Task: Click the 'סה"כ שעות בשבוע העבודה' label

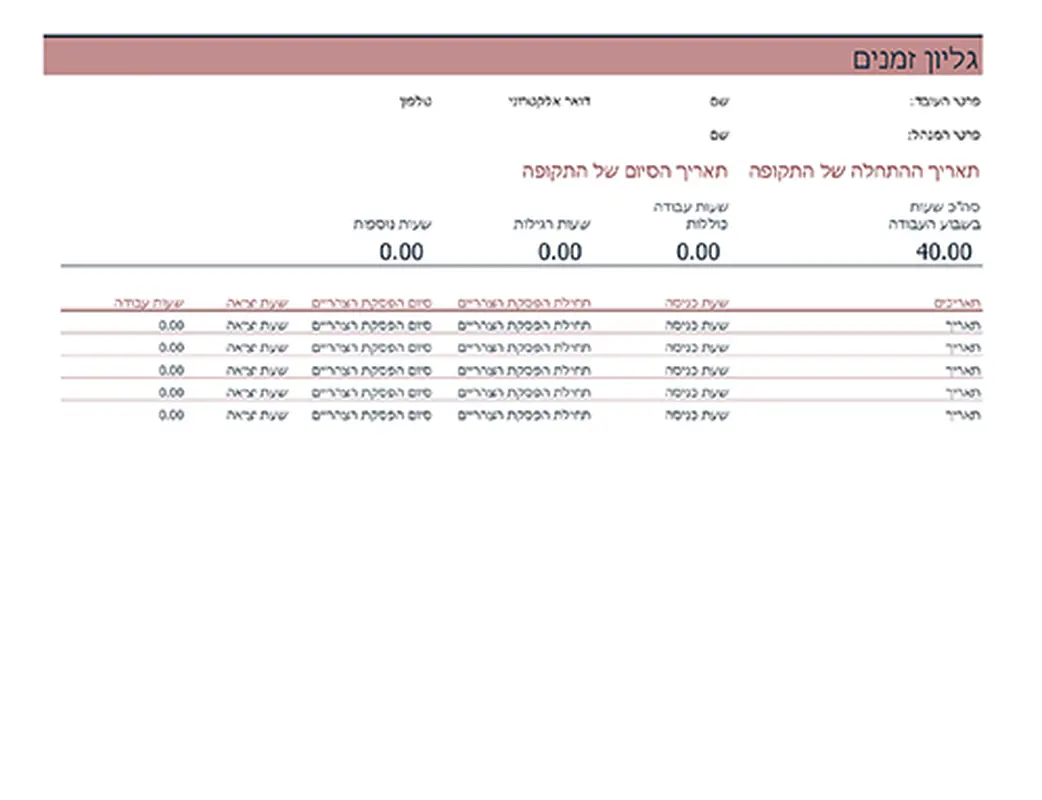Action: (934, 216)
